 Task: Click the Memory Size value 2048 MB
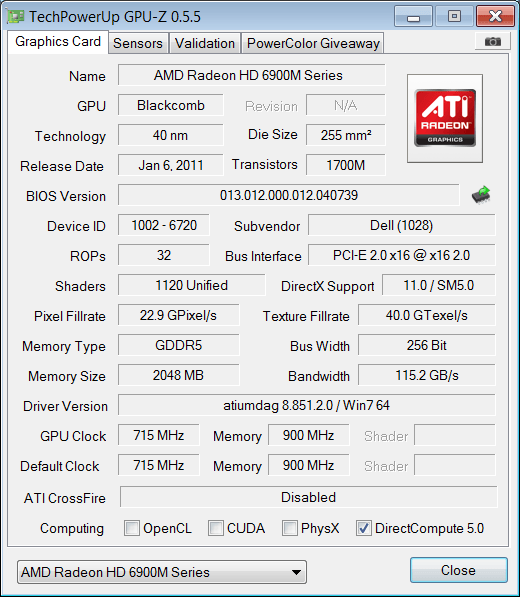(x=179, y=375)
